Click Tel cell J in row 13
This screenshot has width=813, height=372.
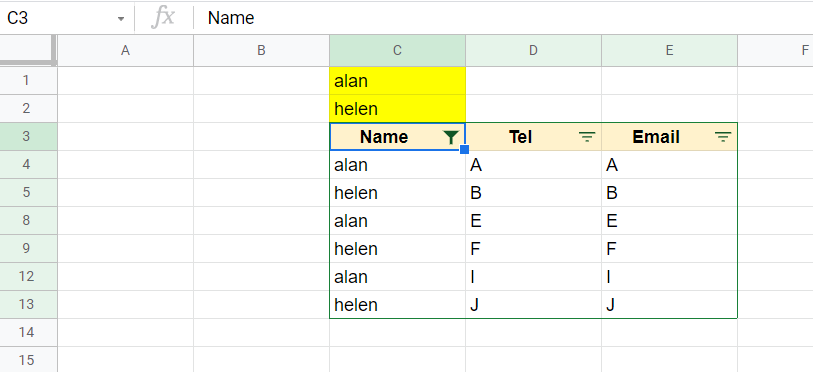tap(534, 305)
